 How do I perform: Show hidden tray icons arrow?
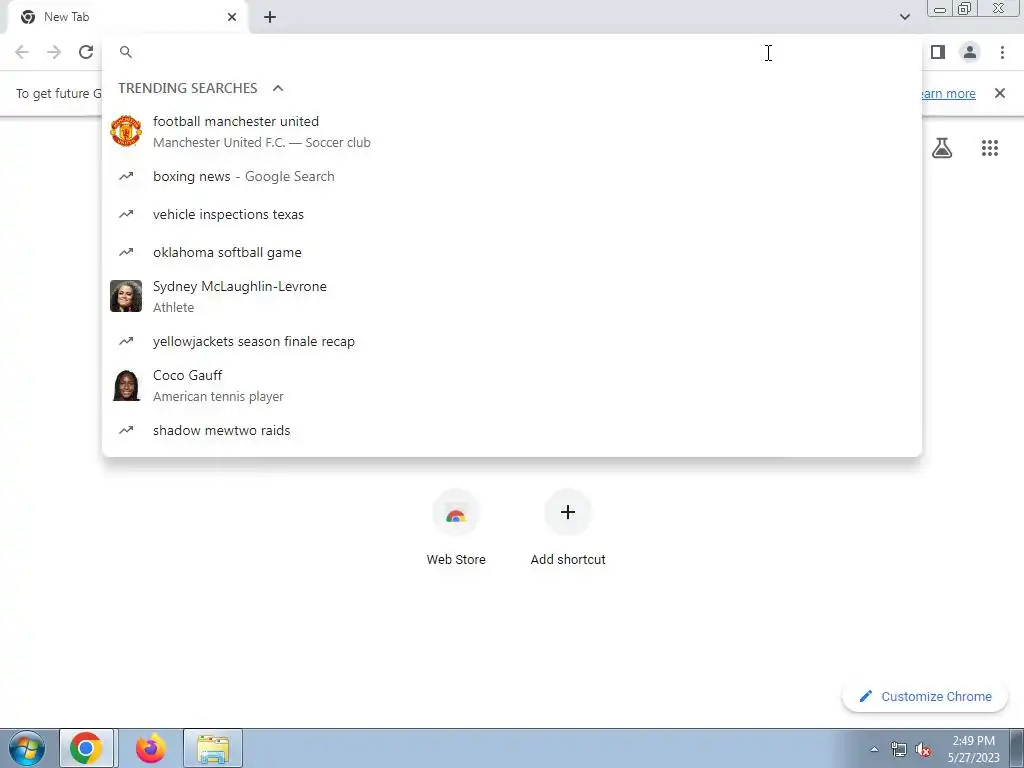(874, 750)
